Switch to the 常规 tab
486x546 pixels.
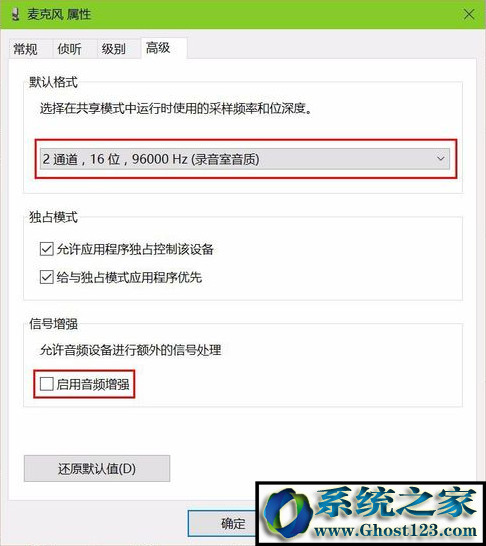(x=25, y=49)
